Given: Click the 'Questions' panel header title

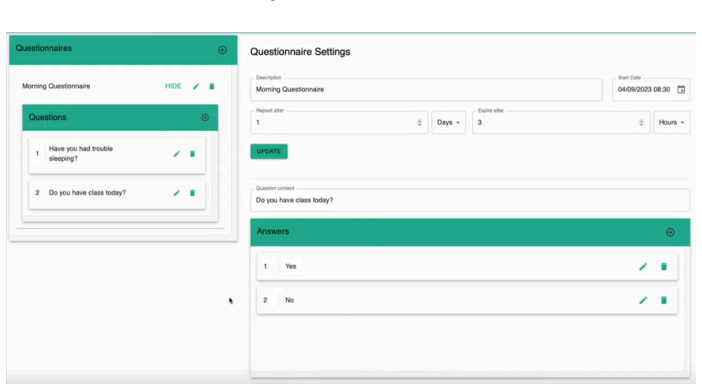Looking at the screenshot, I should pos(47,117).
